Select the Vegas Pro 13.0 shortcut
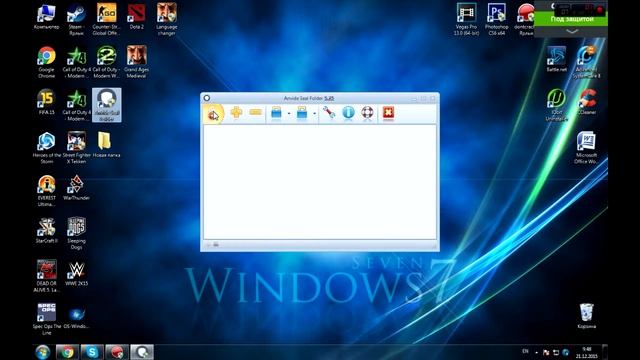This screenshot has height=360, width=640. [466, 19]
